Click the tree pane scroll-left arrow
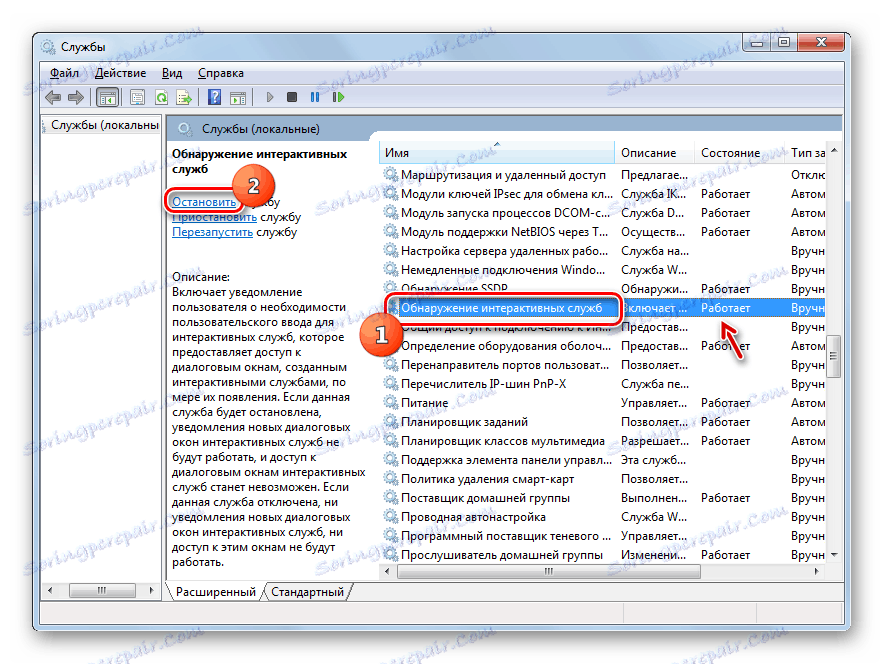 (50, 590)
